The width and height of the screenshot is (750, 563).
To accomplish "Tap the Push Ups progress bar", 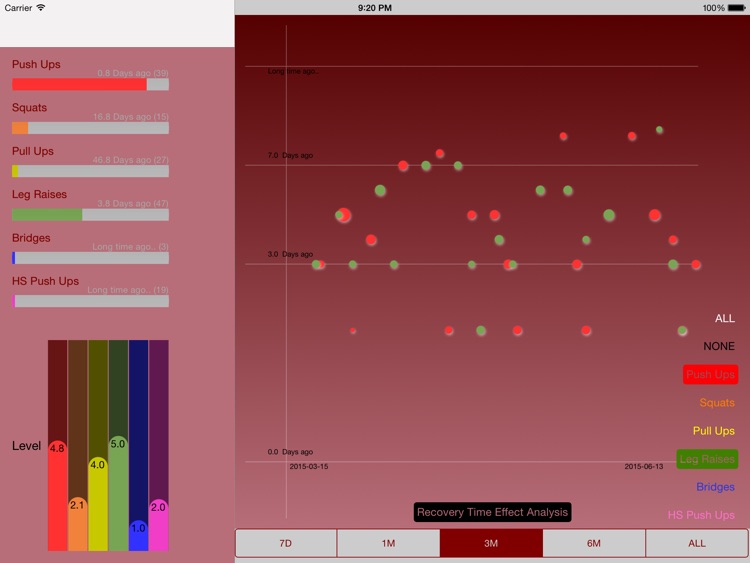I will pyautogui.click(x=90, y=85).
